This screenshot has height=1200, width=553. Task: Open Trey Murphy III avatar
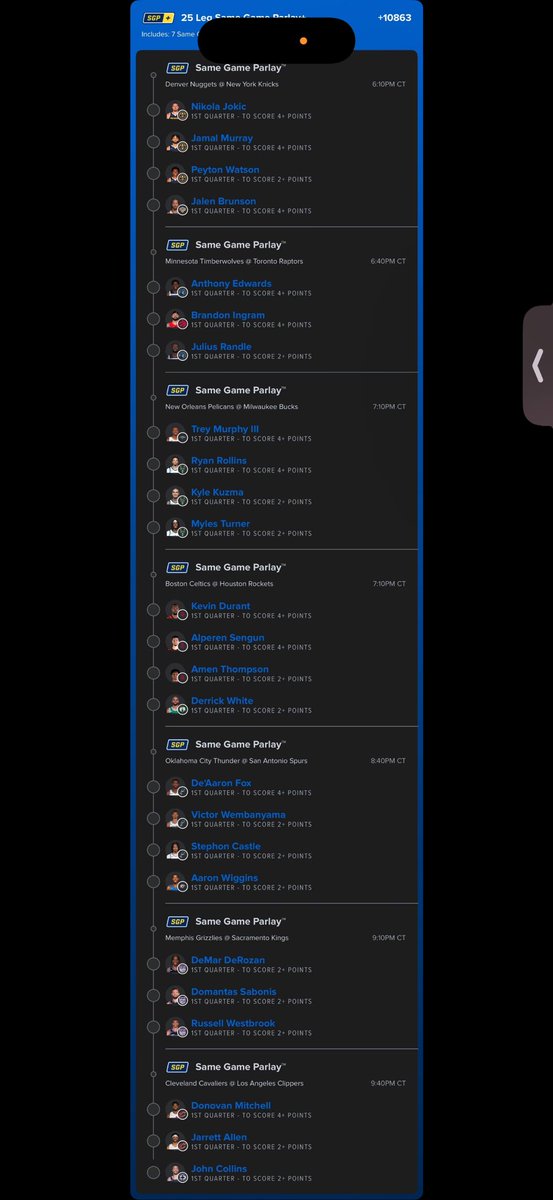click(176, 433)
